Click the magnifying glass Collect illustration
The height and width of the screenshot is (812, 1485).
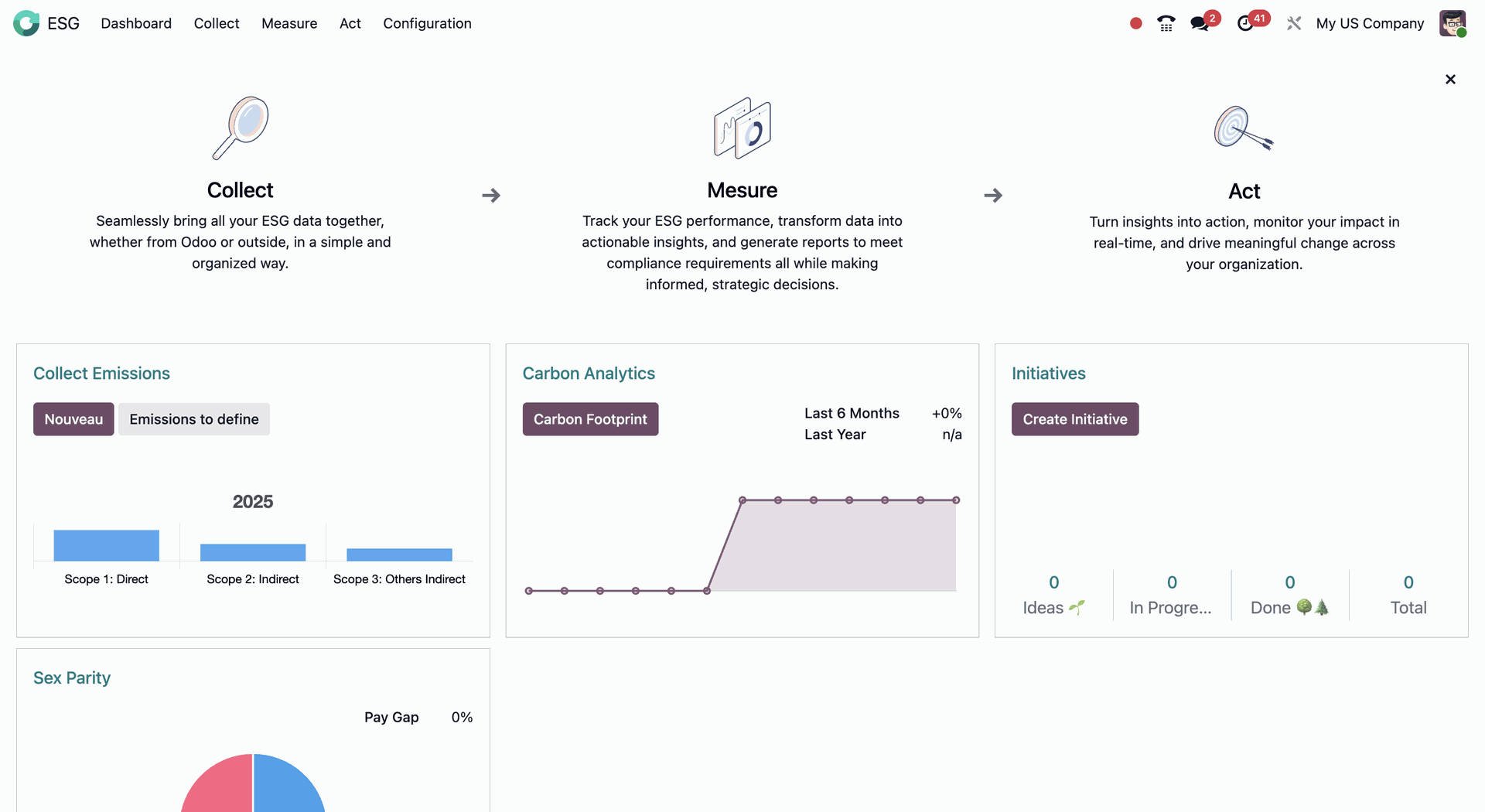click(241, 128)
